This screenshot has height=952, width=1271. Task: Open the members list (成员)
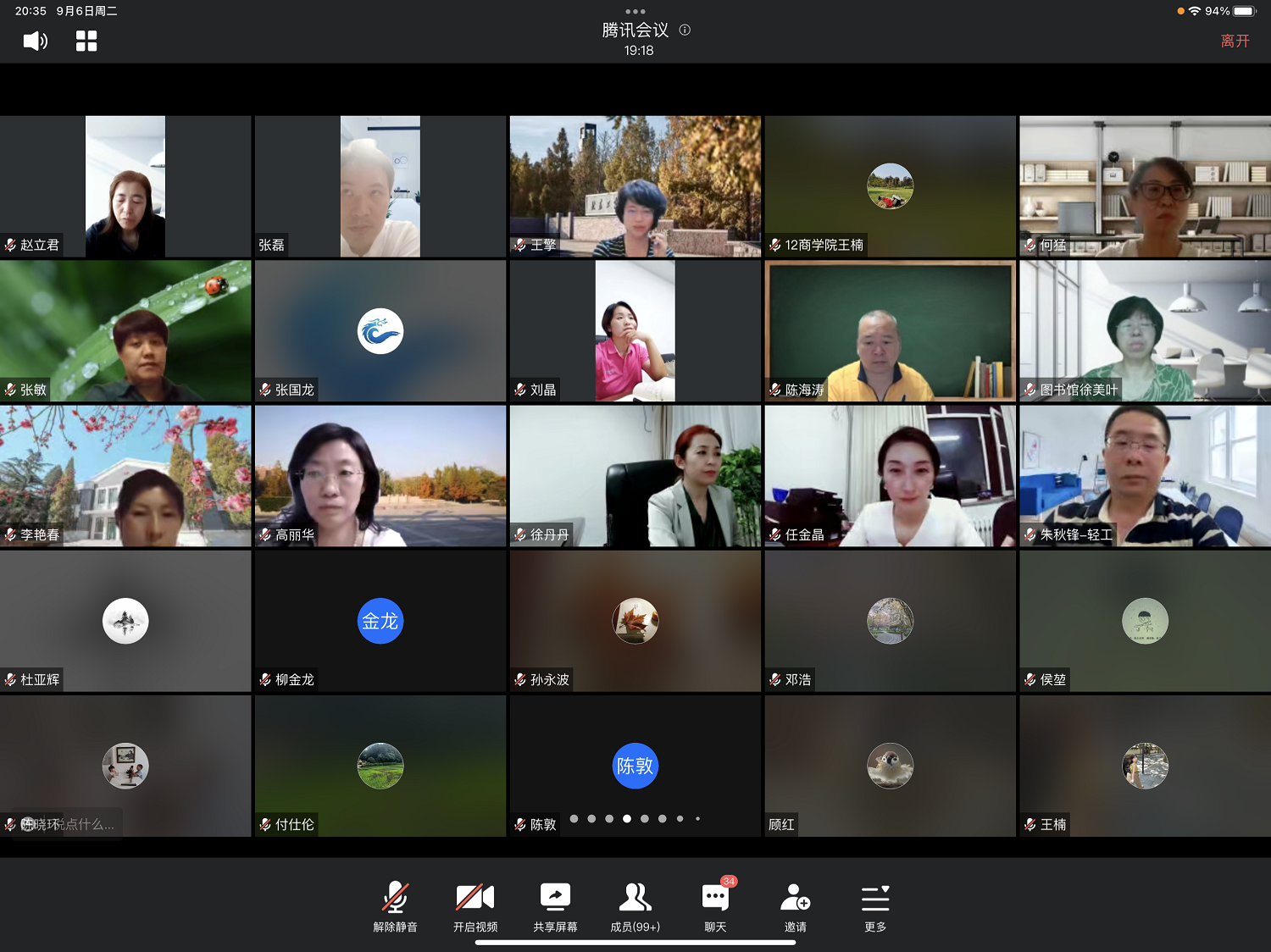click(635, 906)
